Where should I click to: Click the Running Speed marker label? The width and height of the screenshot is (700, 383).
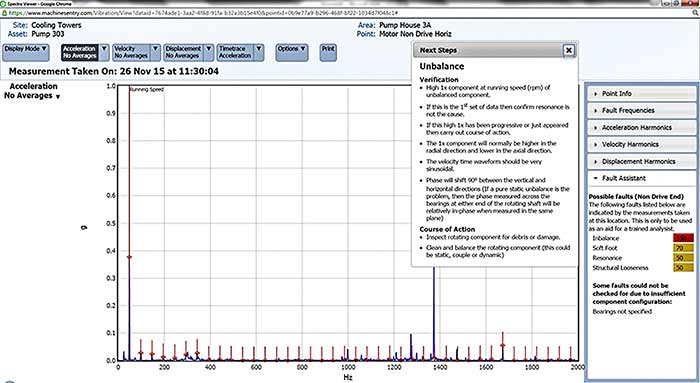(147, 89)
